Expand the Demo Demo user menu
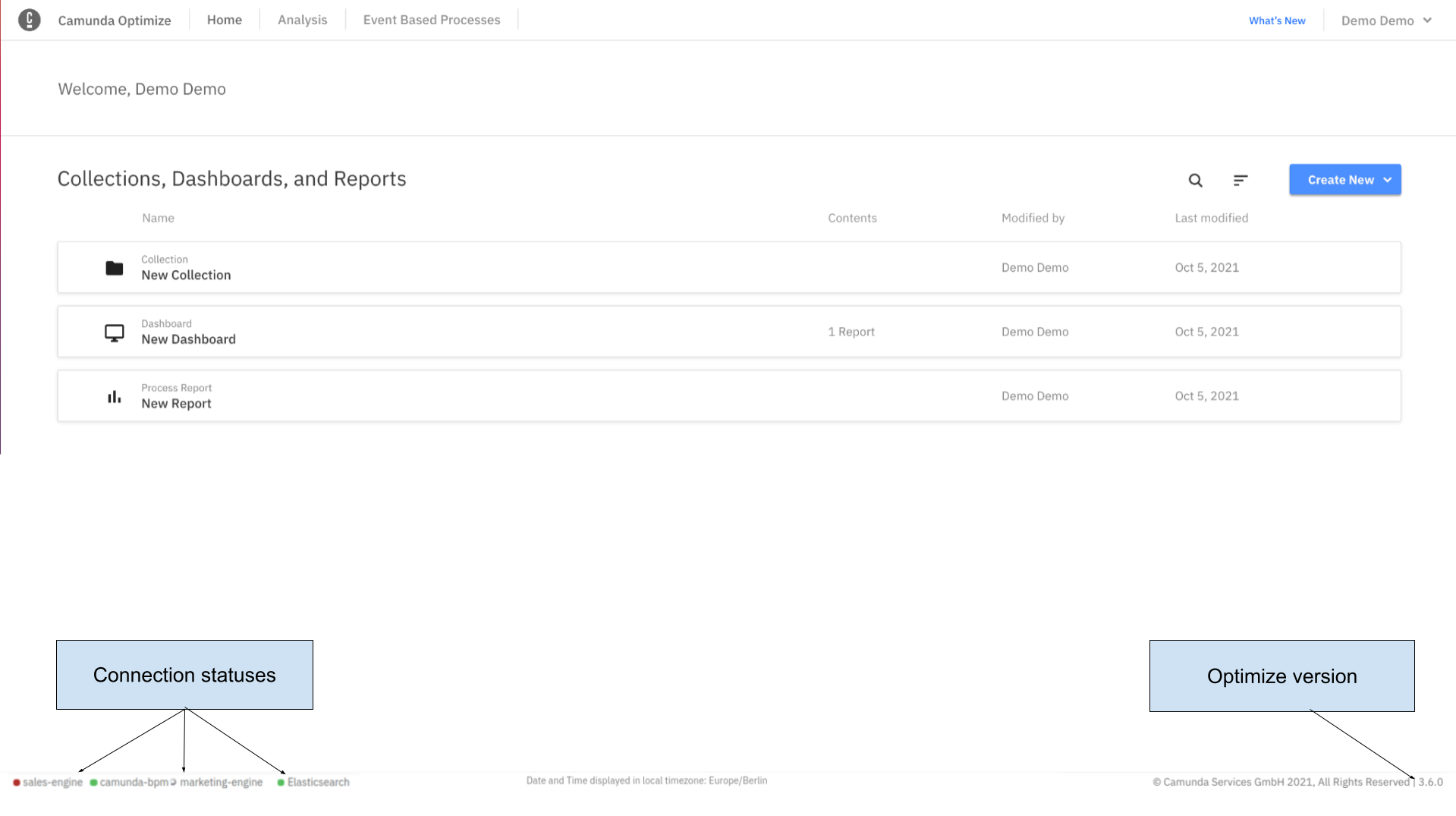Image resolution: width=1456 pixels, height=816 pixels. tap(1385, 20)
